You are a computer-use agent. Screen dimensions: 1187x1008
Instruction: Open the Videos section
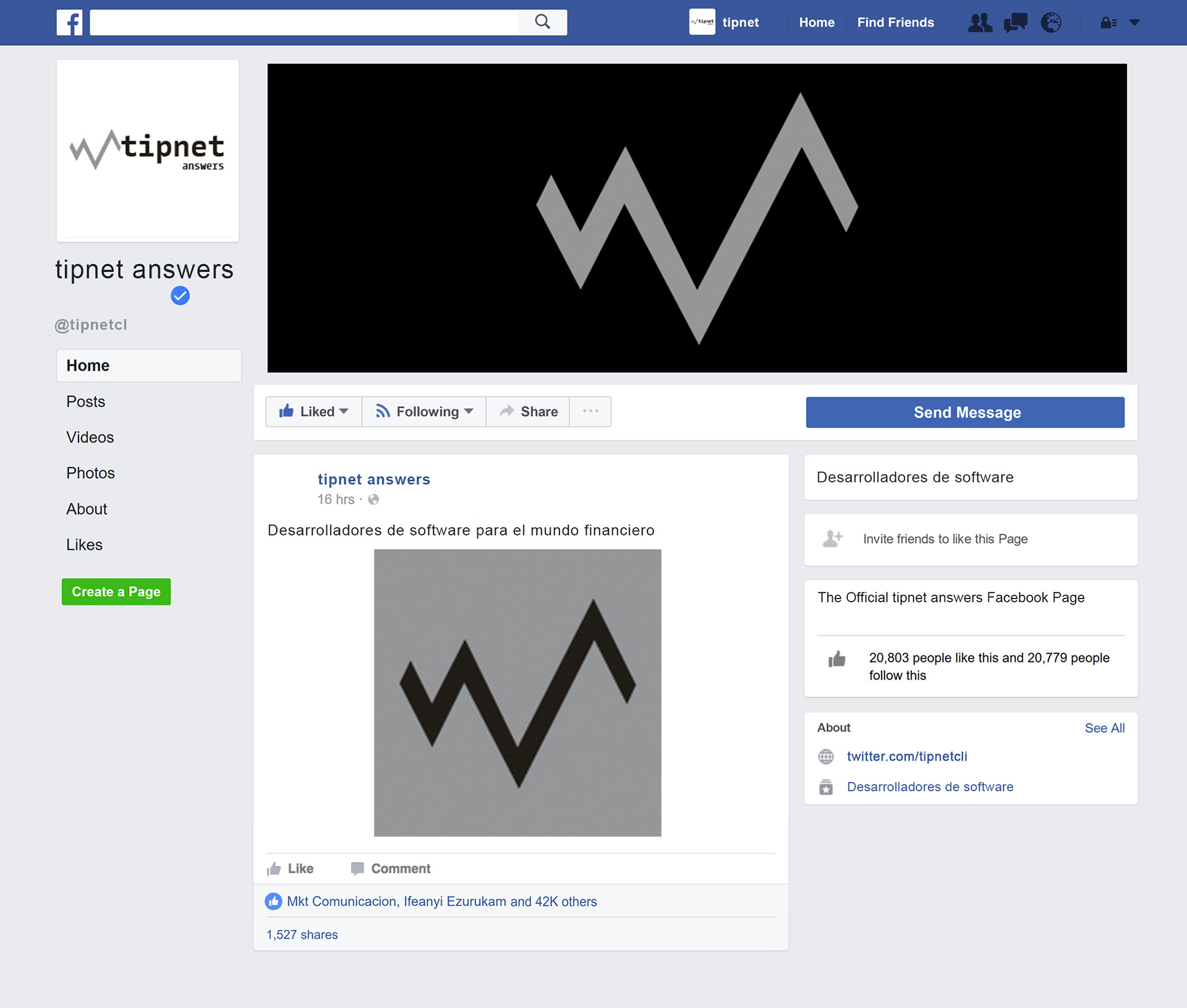coord(90,438)
